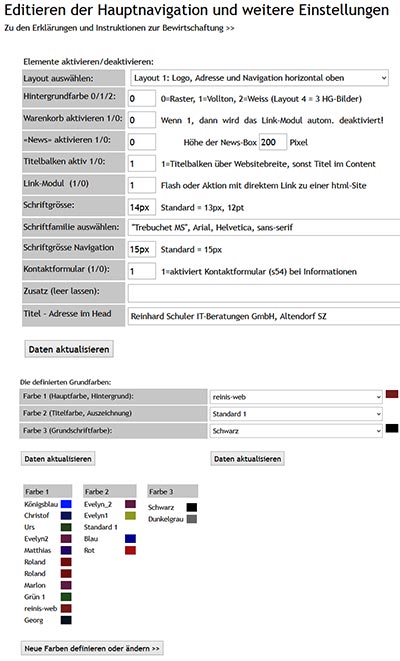Screen dimensions: 400x661
Task: Click the Königsblau color swatch
Action: (x=66, y=504)
